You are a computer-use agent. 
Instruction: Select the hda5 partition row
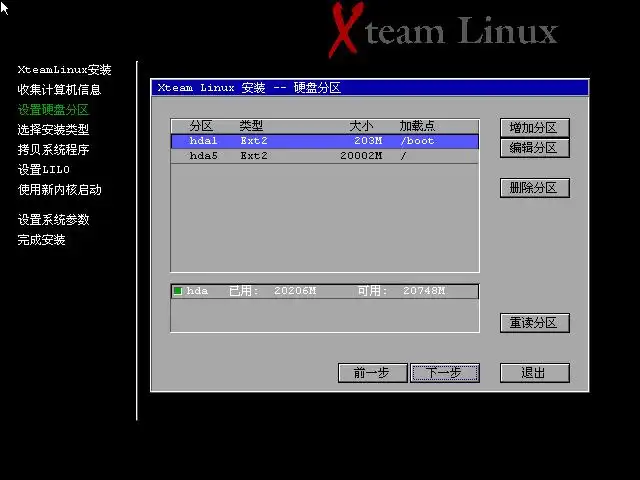[324, 156]
